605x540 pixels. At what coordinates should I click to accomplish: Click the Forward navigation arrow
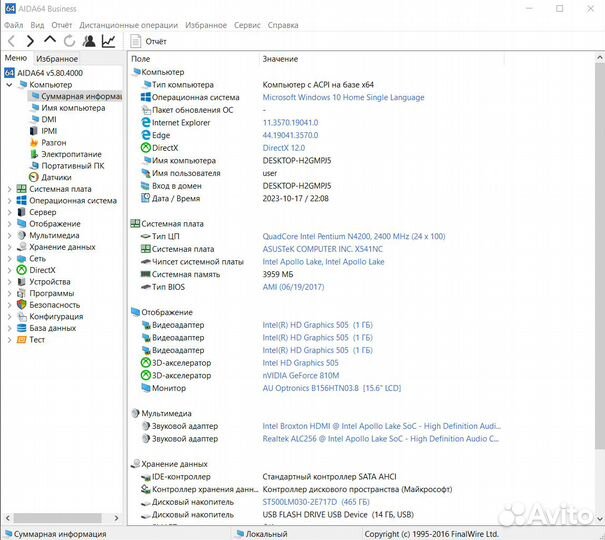tap(30, 41)
